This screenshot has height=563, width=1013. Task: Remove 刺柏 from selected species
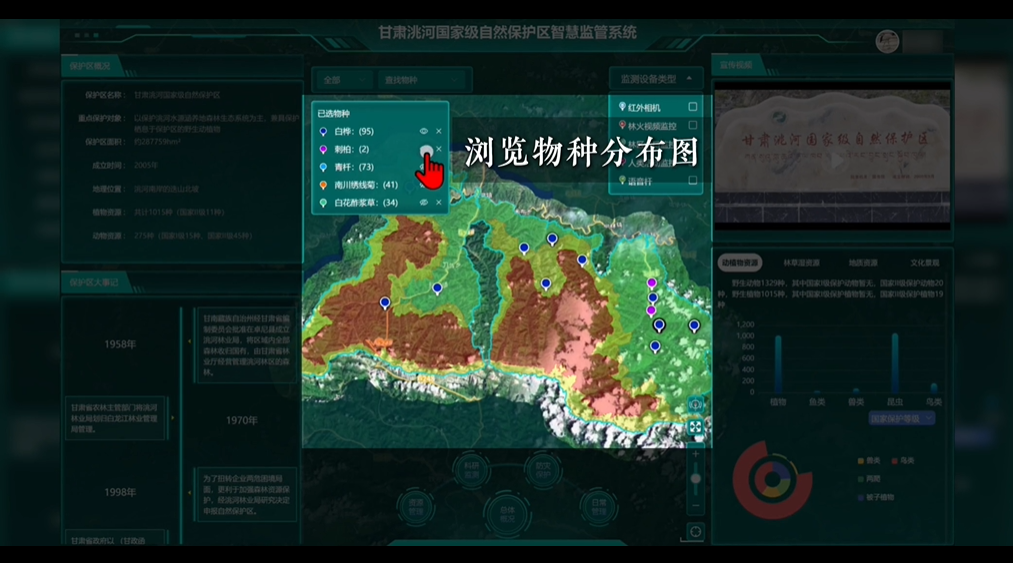click(x=438, y=149)
